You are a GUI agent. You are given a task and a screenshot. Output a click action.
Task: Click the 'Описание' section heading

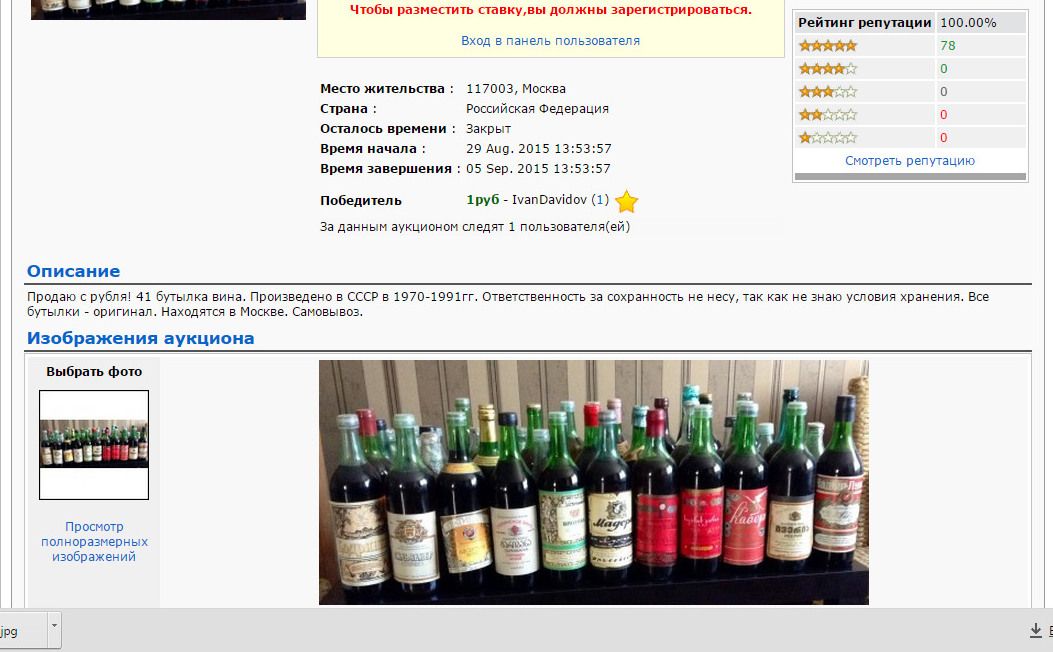[x=73, y=271]
